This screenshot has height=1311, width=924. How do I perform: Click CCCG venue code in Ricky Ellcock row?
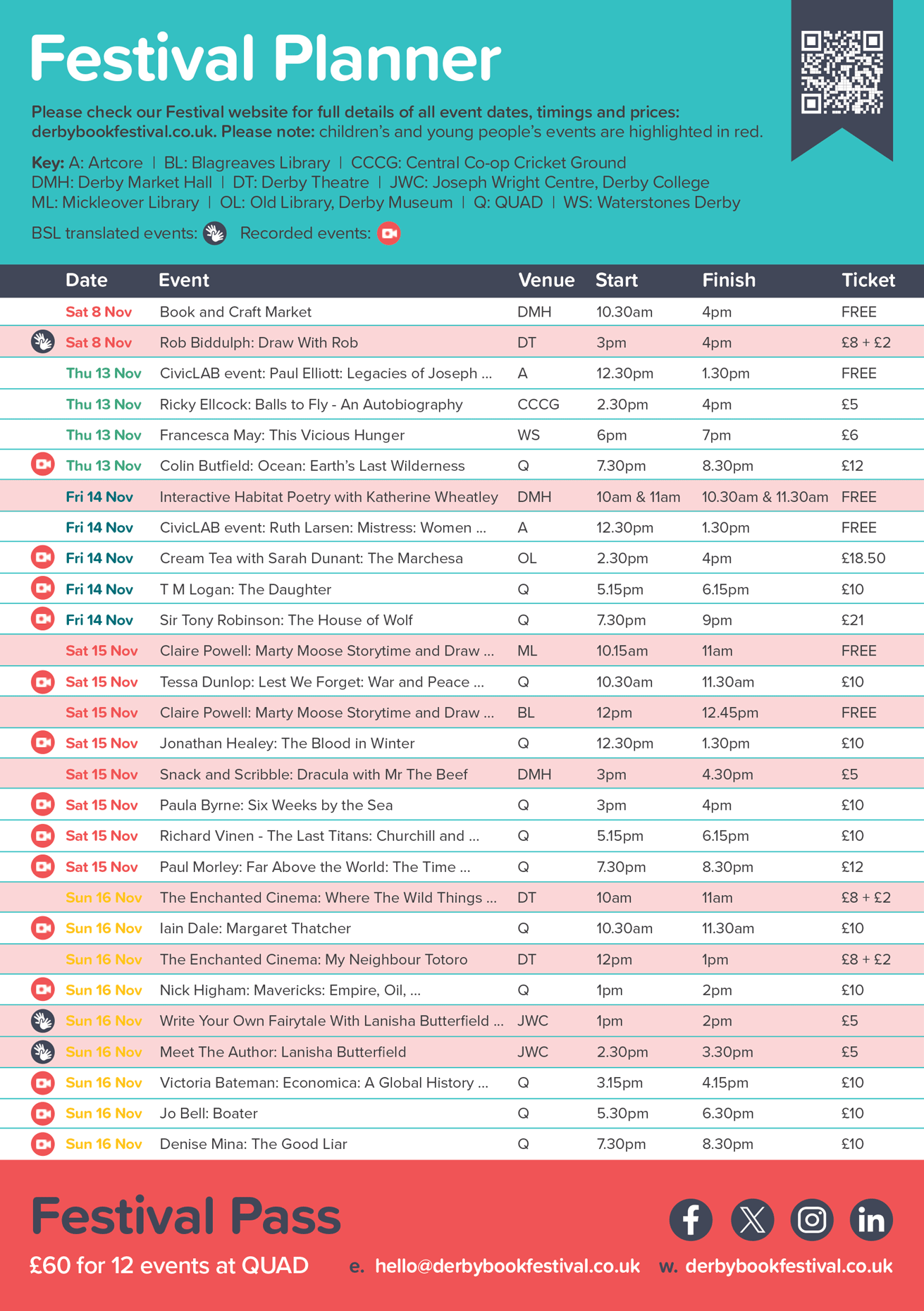538,405
